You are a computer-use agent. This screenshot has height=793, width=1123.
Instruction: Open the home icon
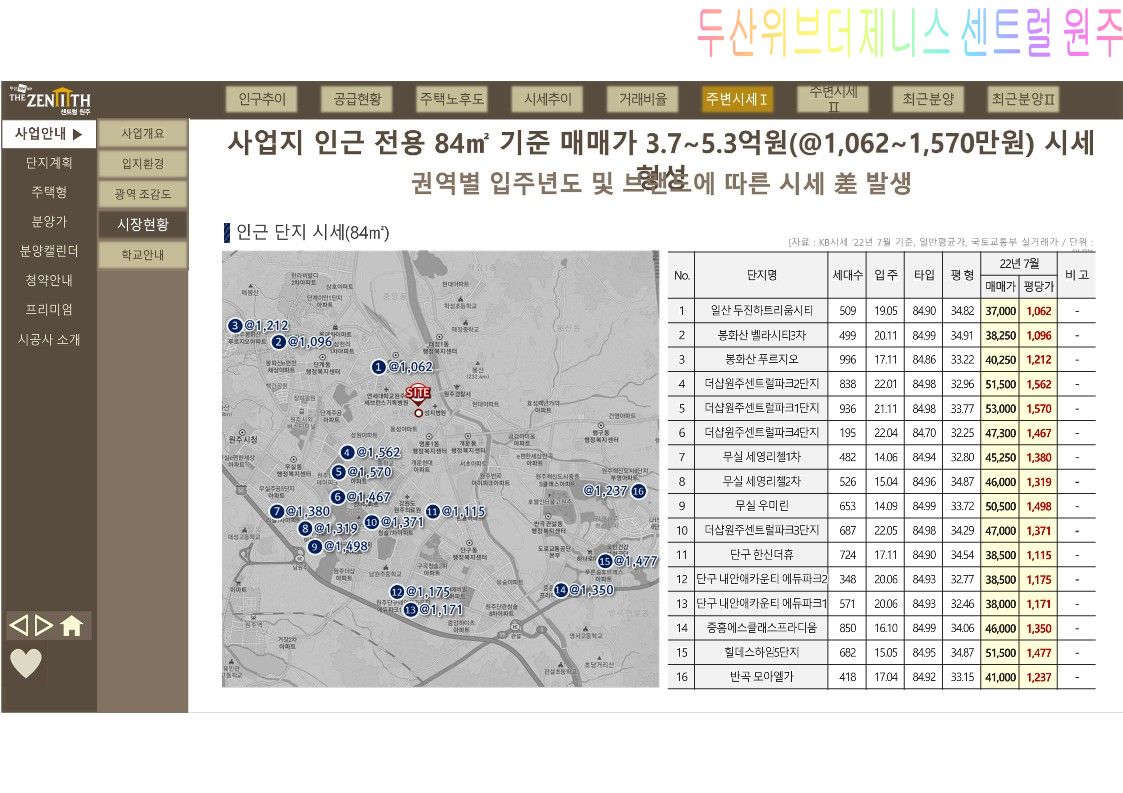[x=71, y=625]
